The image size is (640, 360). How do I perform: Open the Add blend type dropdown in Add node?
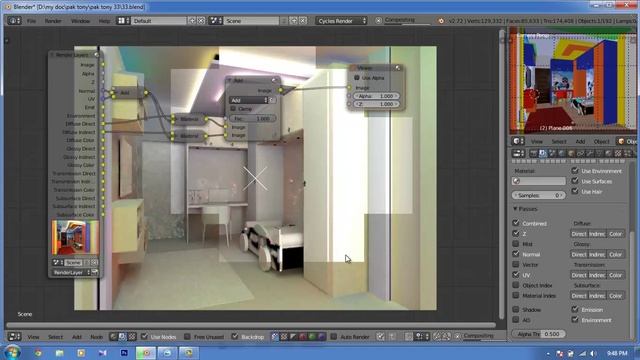[249, 100]
